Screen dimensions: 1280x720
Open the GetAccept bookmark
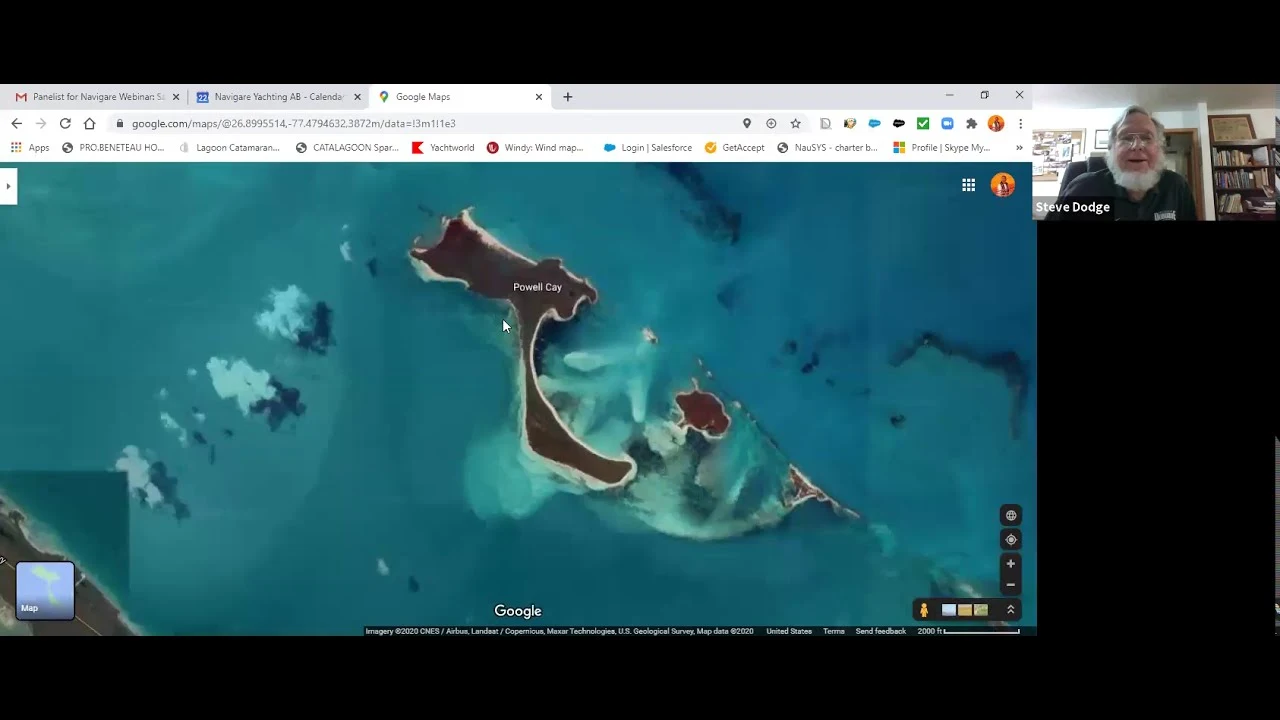pyautogui.click(x=735, y=147)
